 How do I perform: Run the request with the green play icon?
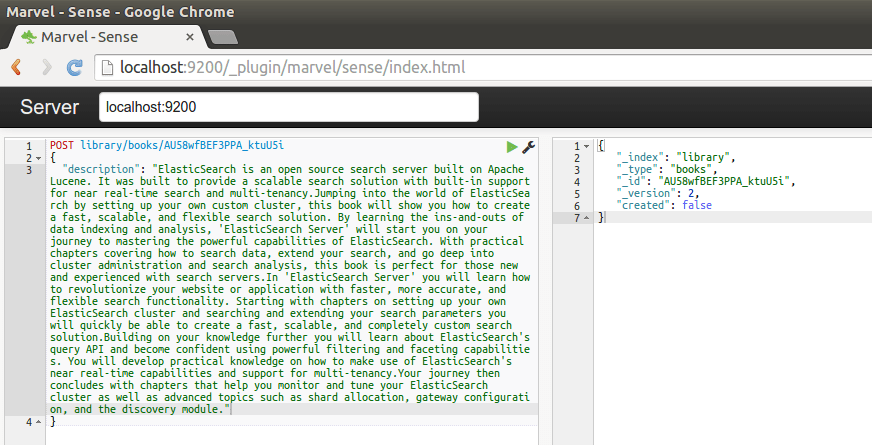(512, 147)
